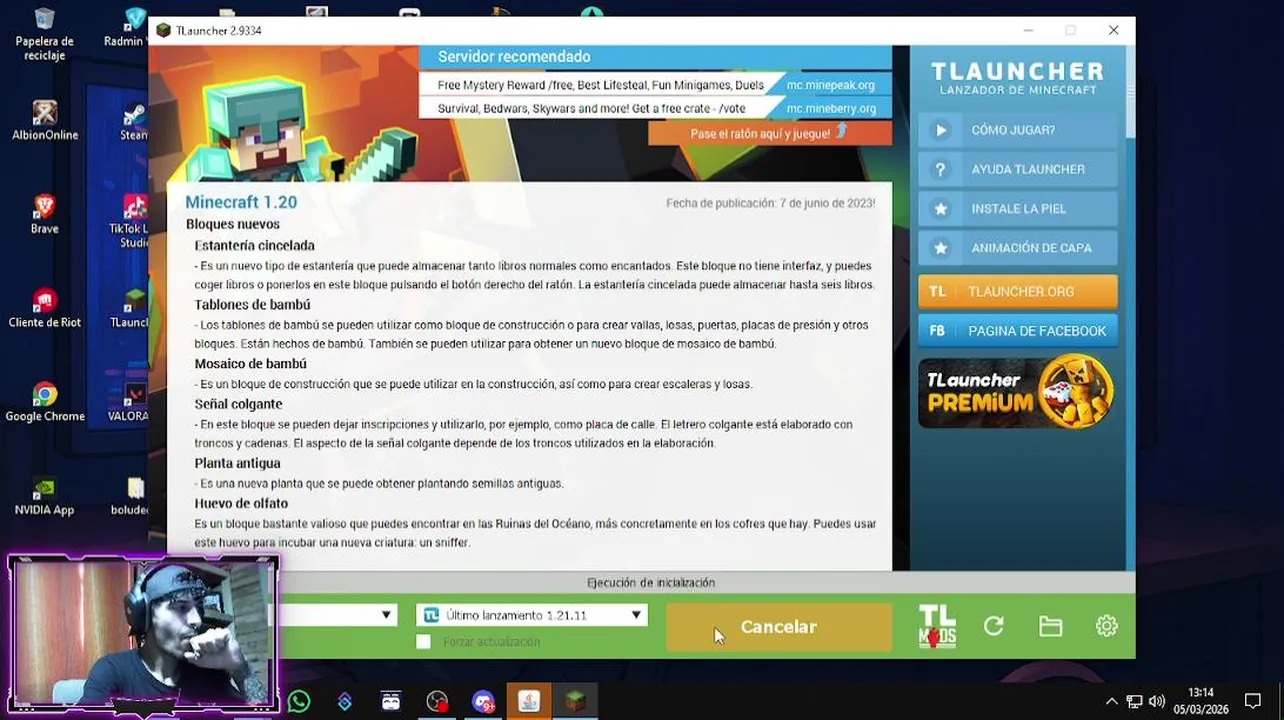Image resolution: width=1284 pixels, height=720 pixels.
Task: Open Google Chrome desktop shortcut
Action: tap(44, 402)
